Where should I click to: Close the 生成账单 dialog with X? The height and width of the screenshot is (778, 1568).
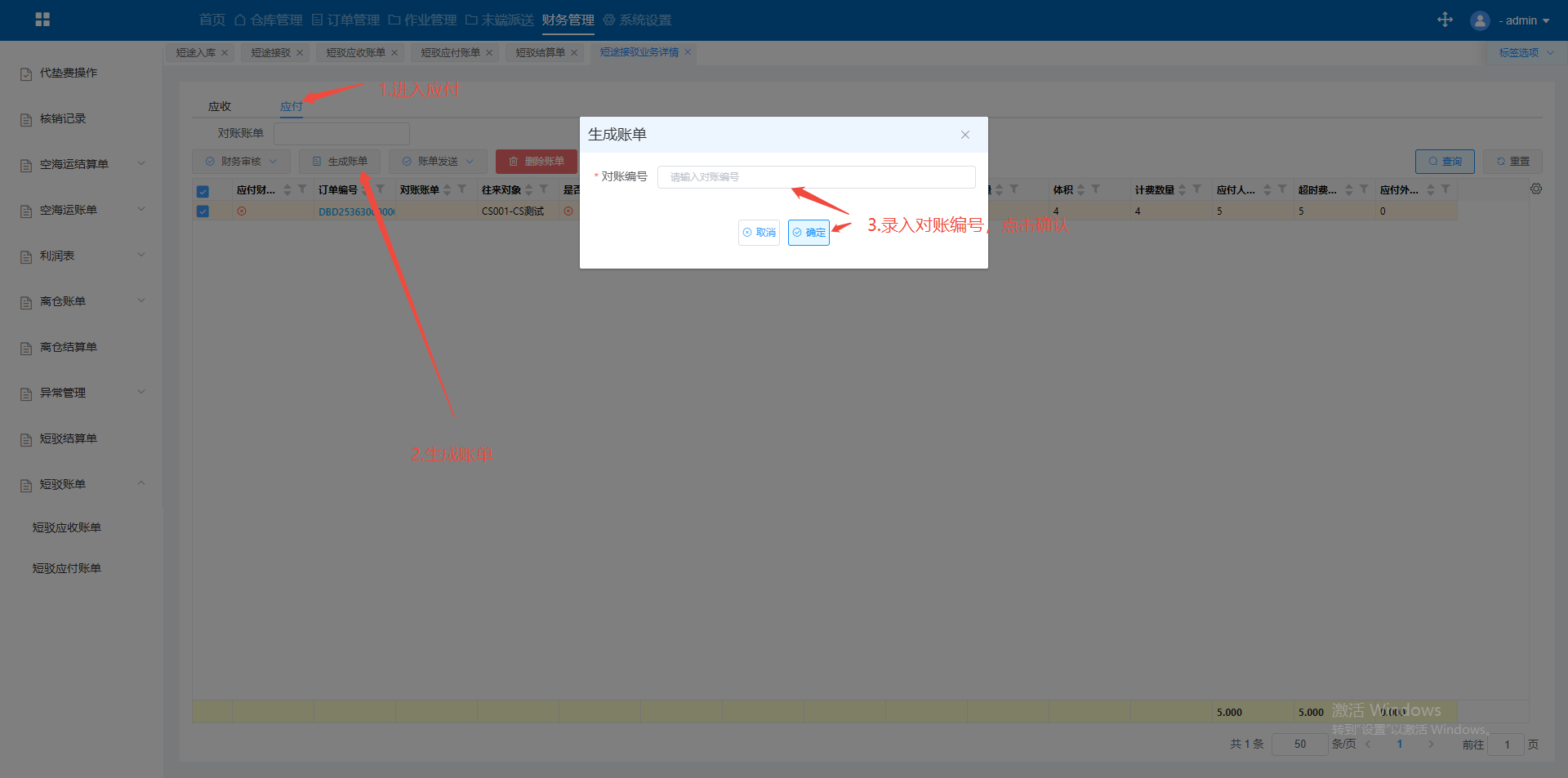[x=965, y=135]
